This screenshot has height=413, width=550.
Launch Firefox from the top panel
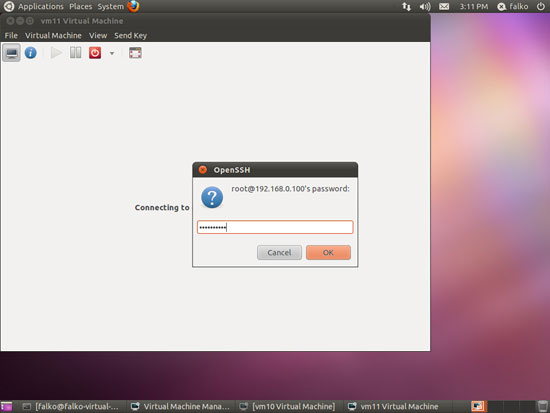click(x=133, y=6)
